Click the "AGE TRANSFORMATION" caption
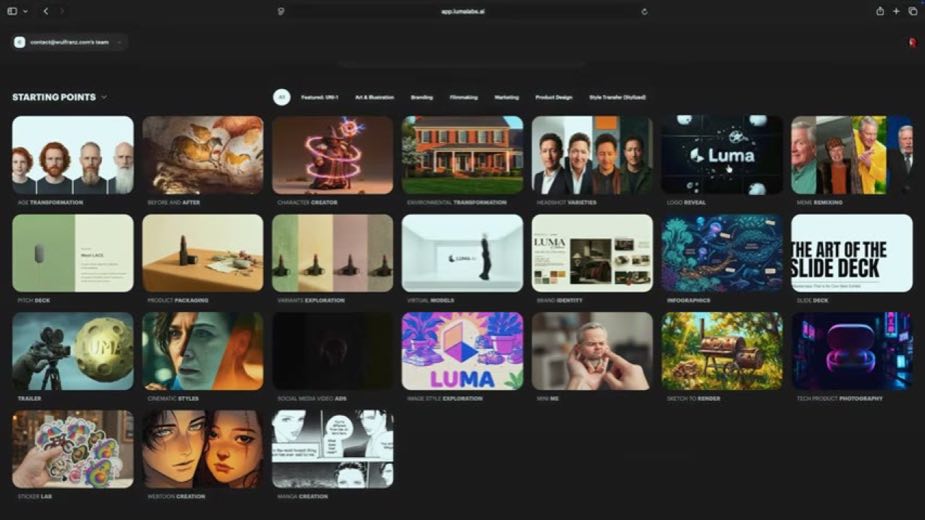Screen dimensions: 925x520 tap(50, 202)
